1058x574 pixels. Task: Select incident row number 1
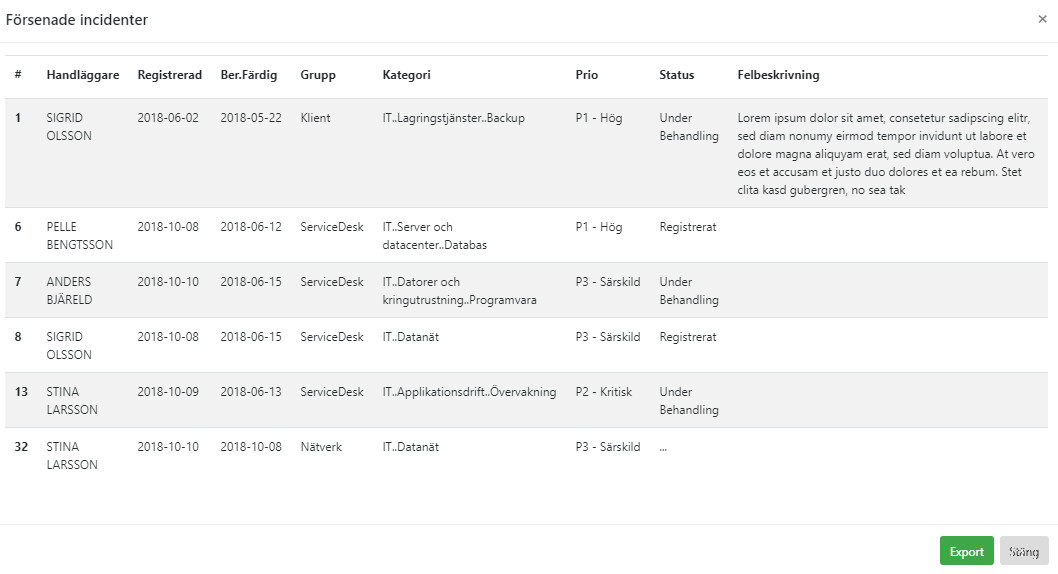(x=526, y=153)
